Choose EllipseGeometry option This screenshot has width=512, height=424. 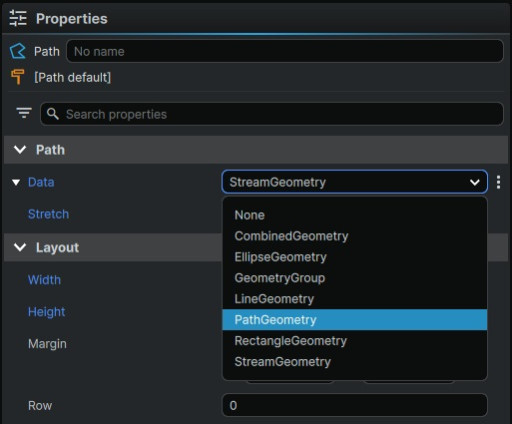355,257
